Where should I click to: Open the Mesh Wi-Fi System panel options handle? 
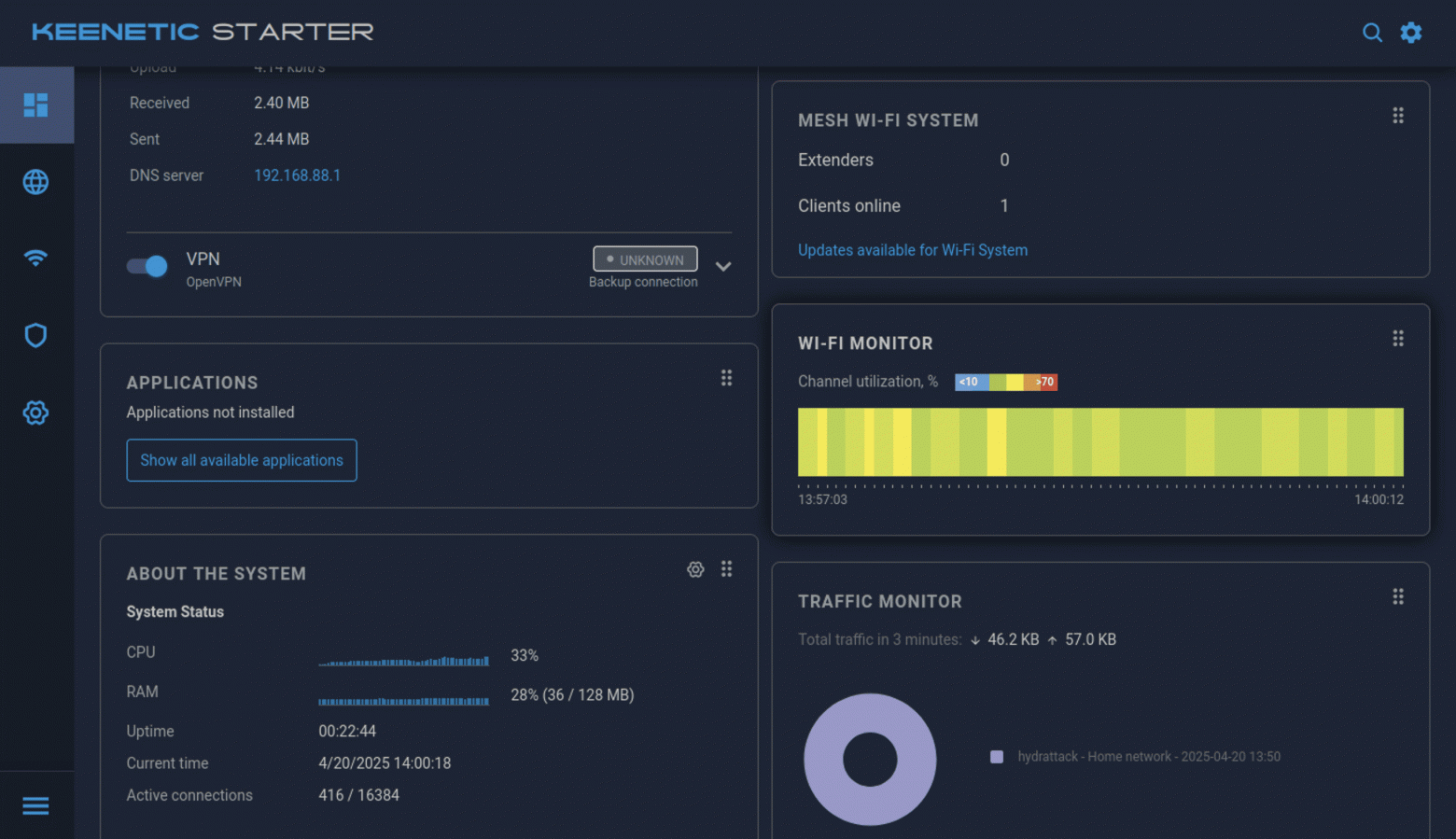tap(1398, 116)
